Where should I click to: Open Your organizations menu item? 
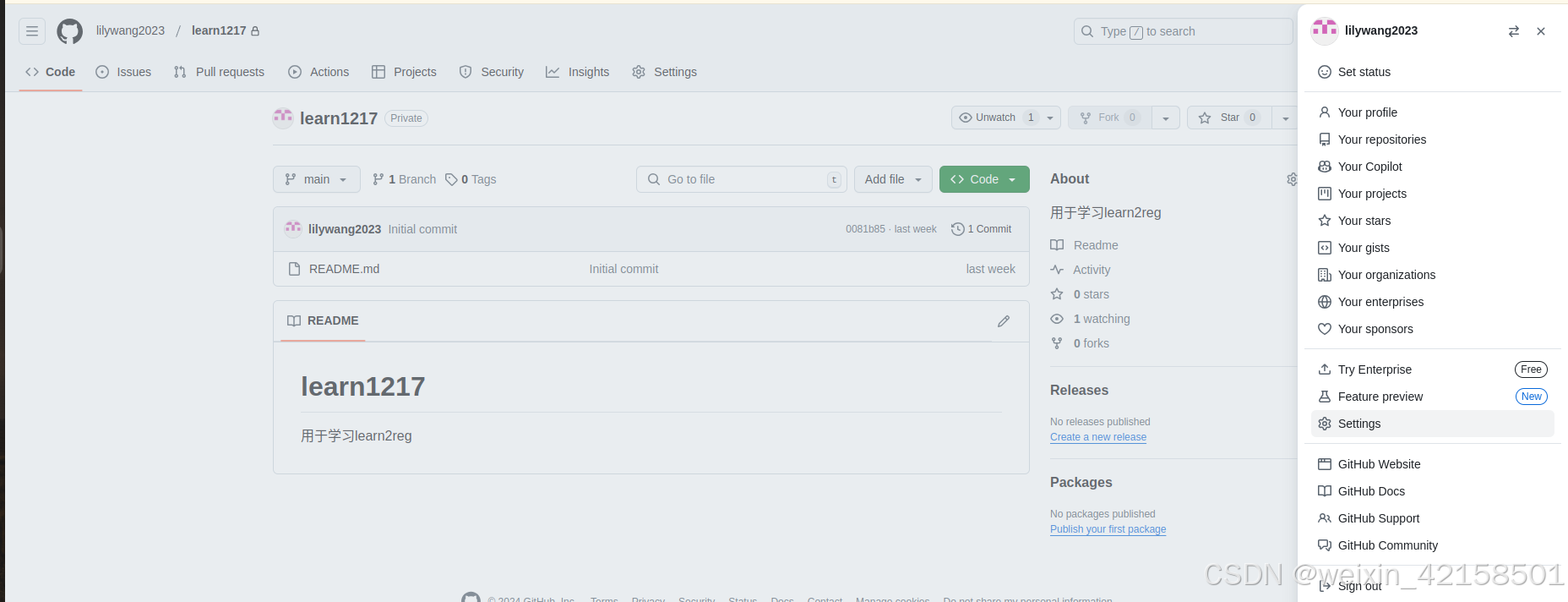pos(1433,275)
